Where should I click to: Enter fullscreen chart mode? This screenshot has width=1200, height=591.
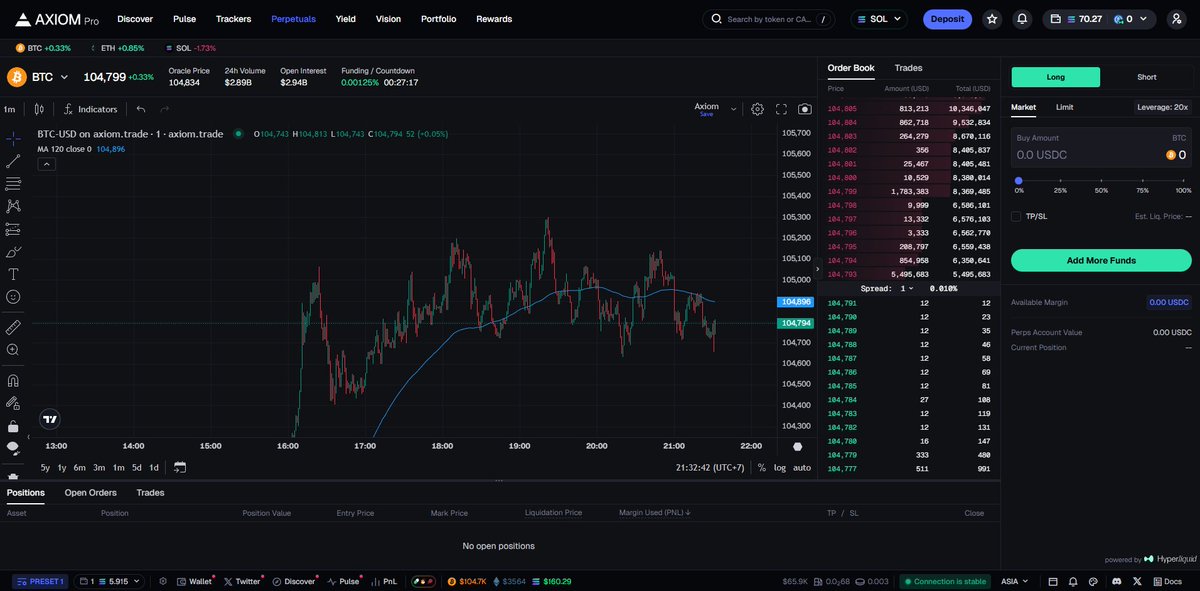pos(781,109)
